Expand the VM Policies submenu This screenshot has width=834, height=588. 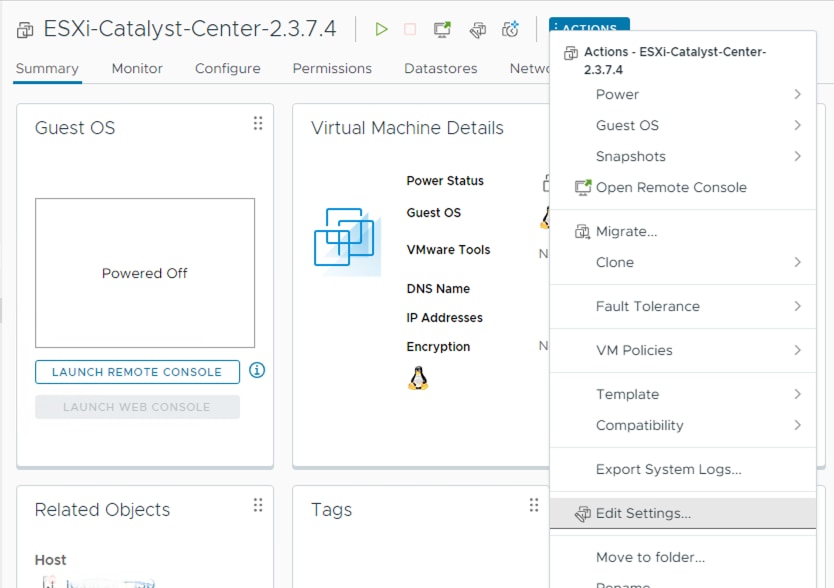coord(683,350)
